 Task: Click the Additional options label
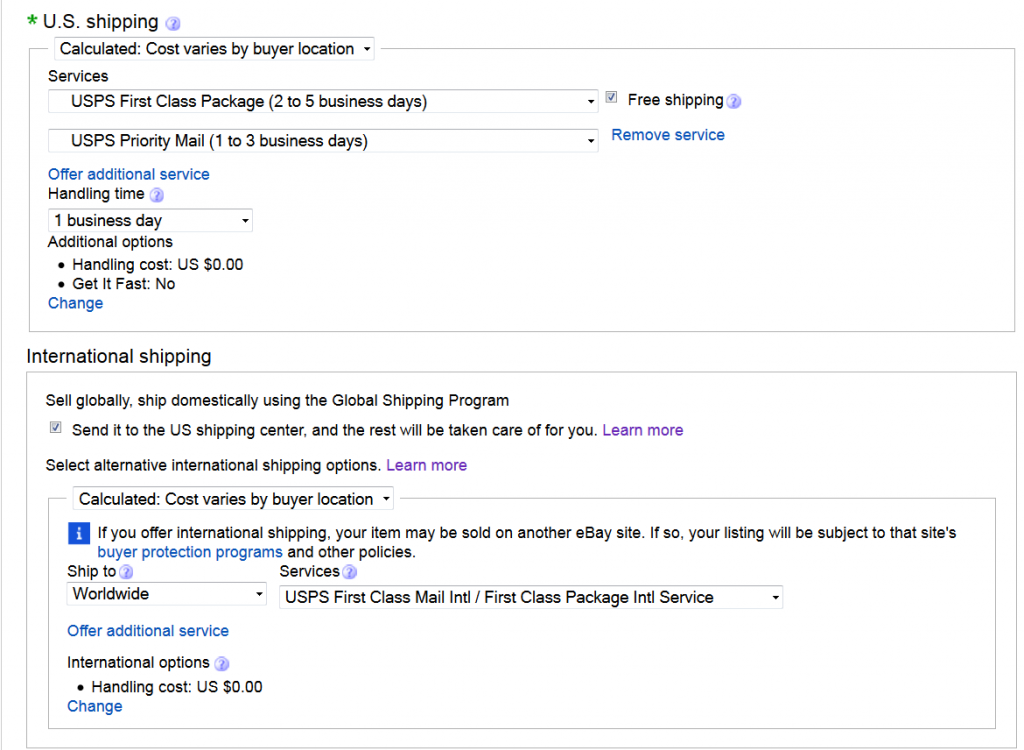[110, 242]
